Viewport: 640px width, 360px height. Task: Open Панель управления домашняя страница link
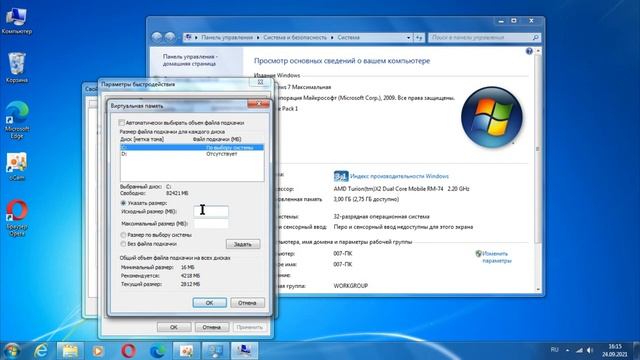pyautogui.click(x=190, y=60)
